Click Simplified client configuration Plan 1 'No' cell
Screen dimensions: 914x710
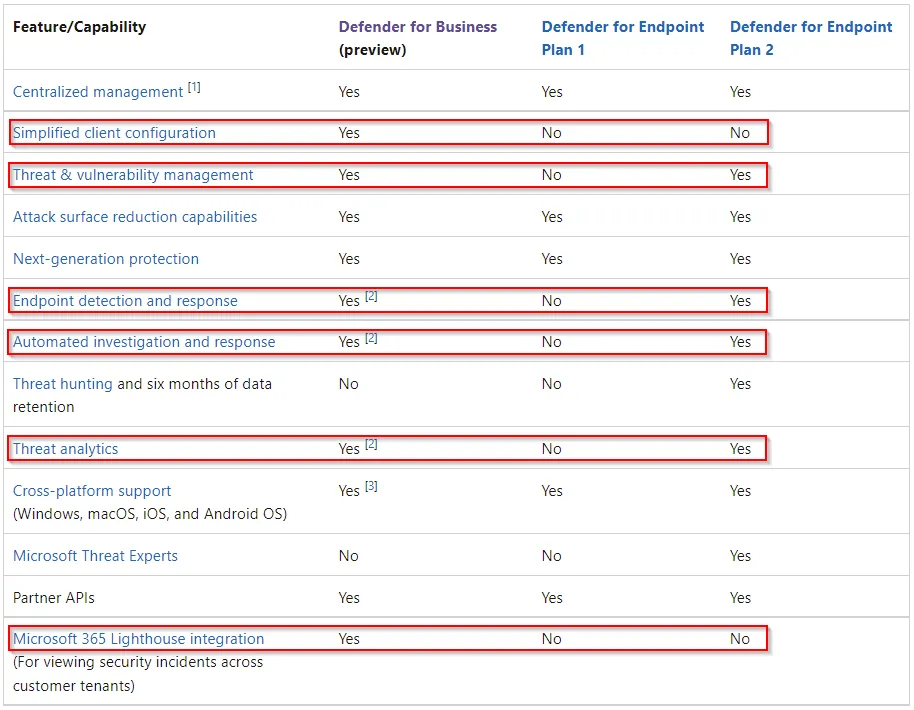551,133
